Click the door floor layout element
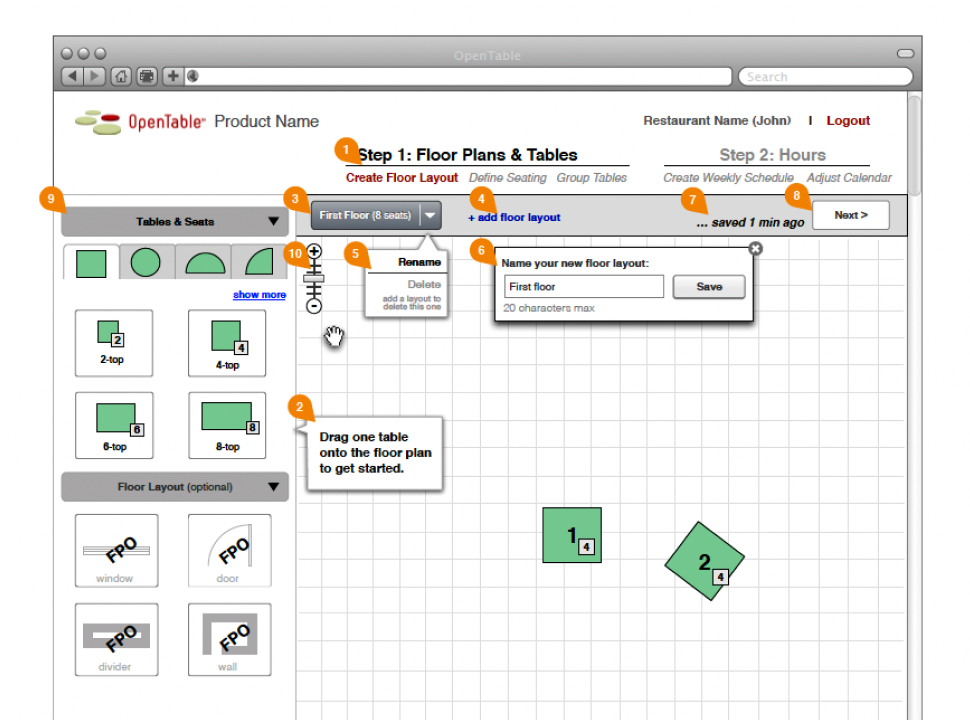 228,551
